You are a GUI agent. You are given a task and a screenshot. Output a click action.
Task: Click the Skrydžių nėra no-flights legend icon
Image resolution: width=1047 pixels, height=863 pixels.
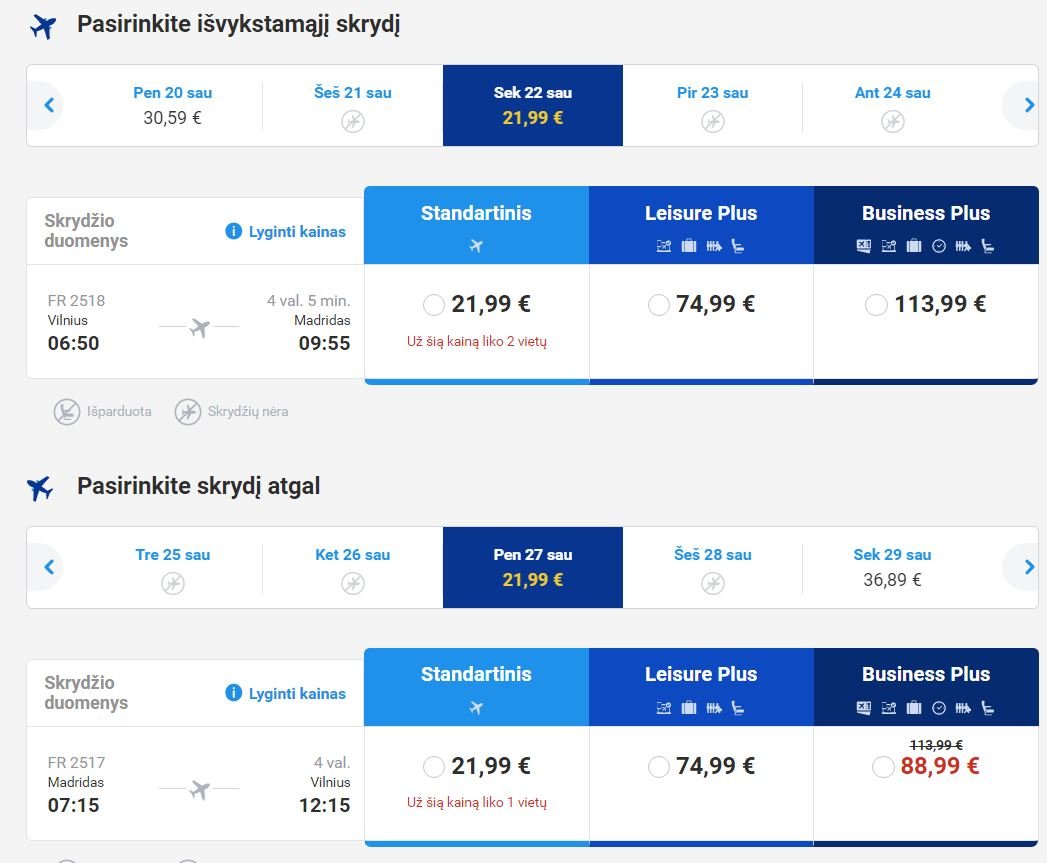point(188,411)
